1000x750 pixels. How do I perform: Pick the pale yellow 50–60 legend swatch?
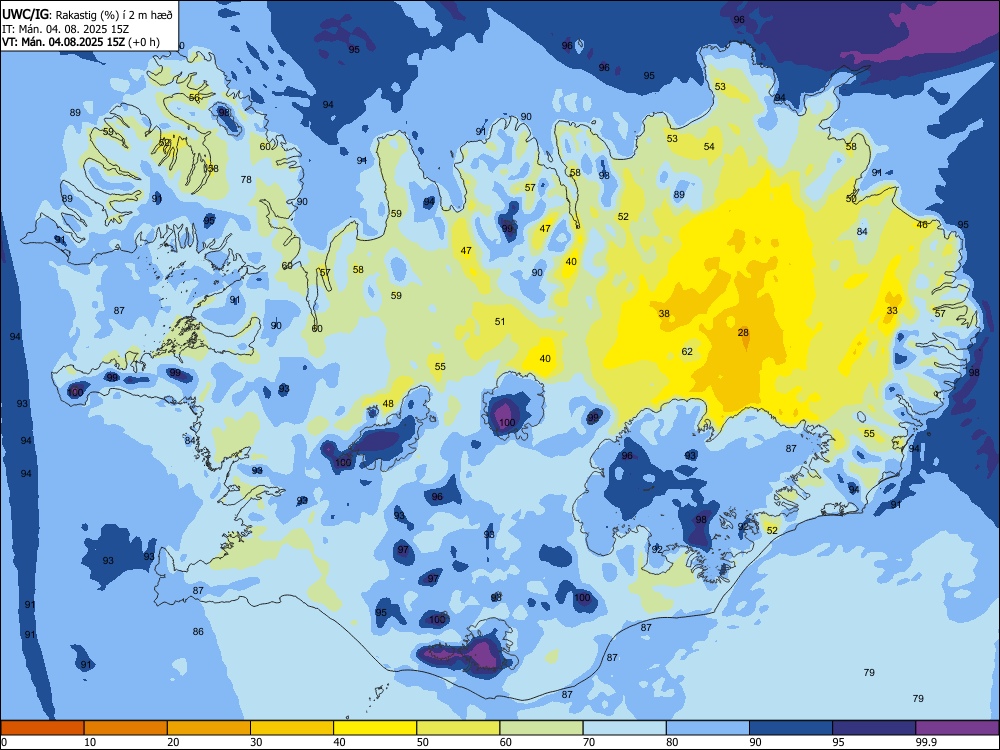[458, 728]
